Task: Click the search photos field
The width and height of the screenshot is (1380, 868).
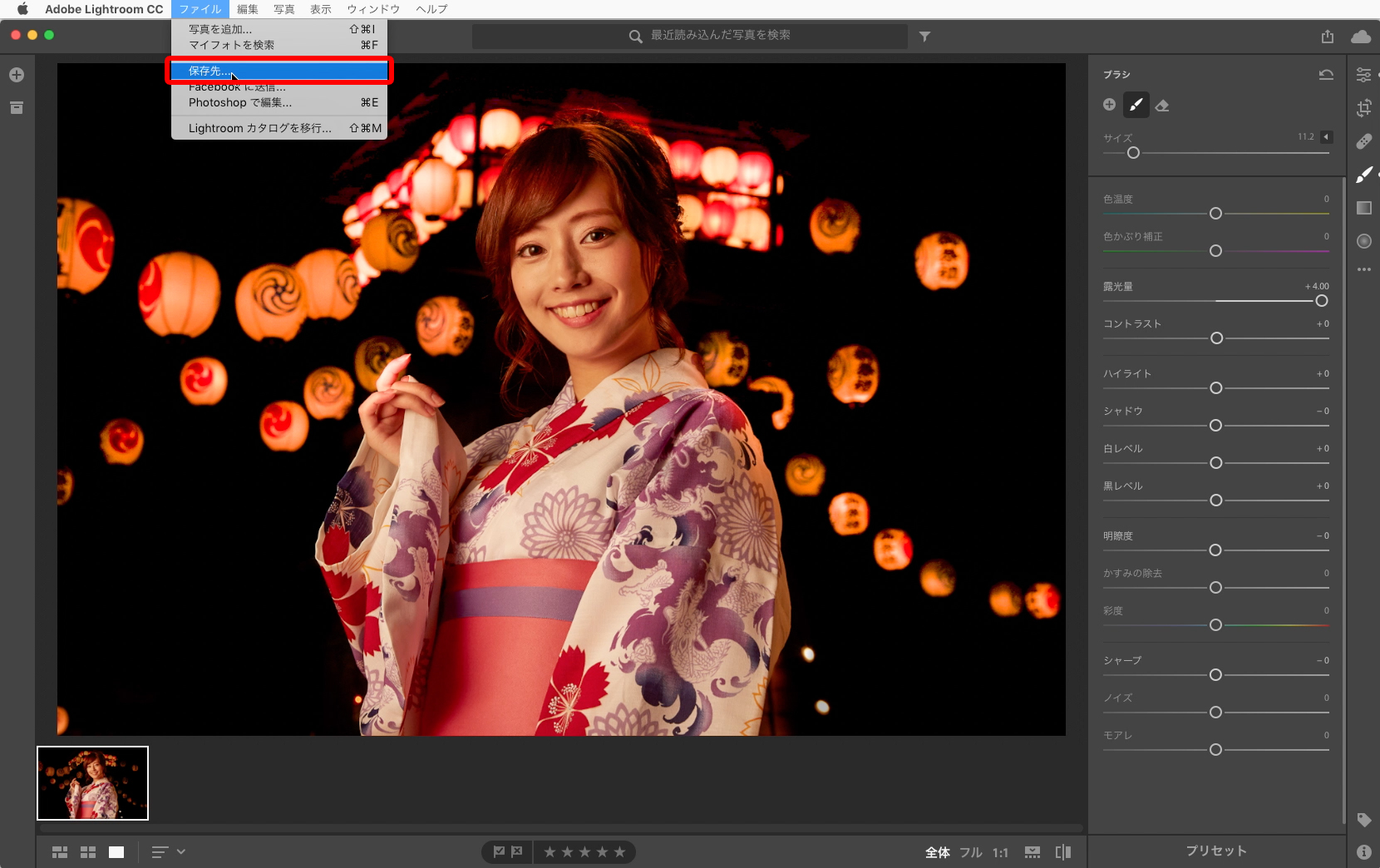Action: coord(690,36)
